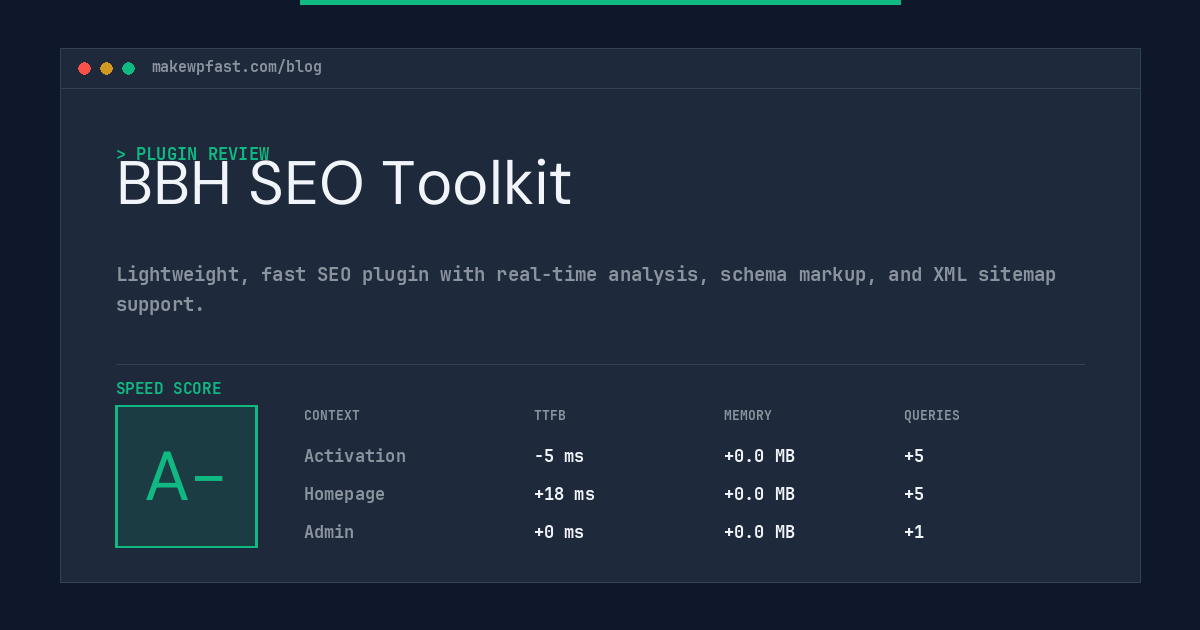The height and width of the screenshot is (630, 1200).
Task: Click the green maximize window dot
Action: point(128,68)
